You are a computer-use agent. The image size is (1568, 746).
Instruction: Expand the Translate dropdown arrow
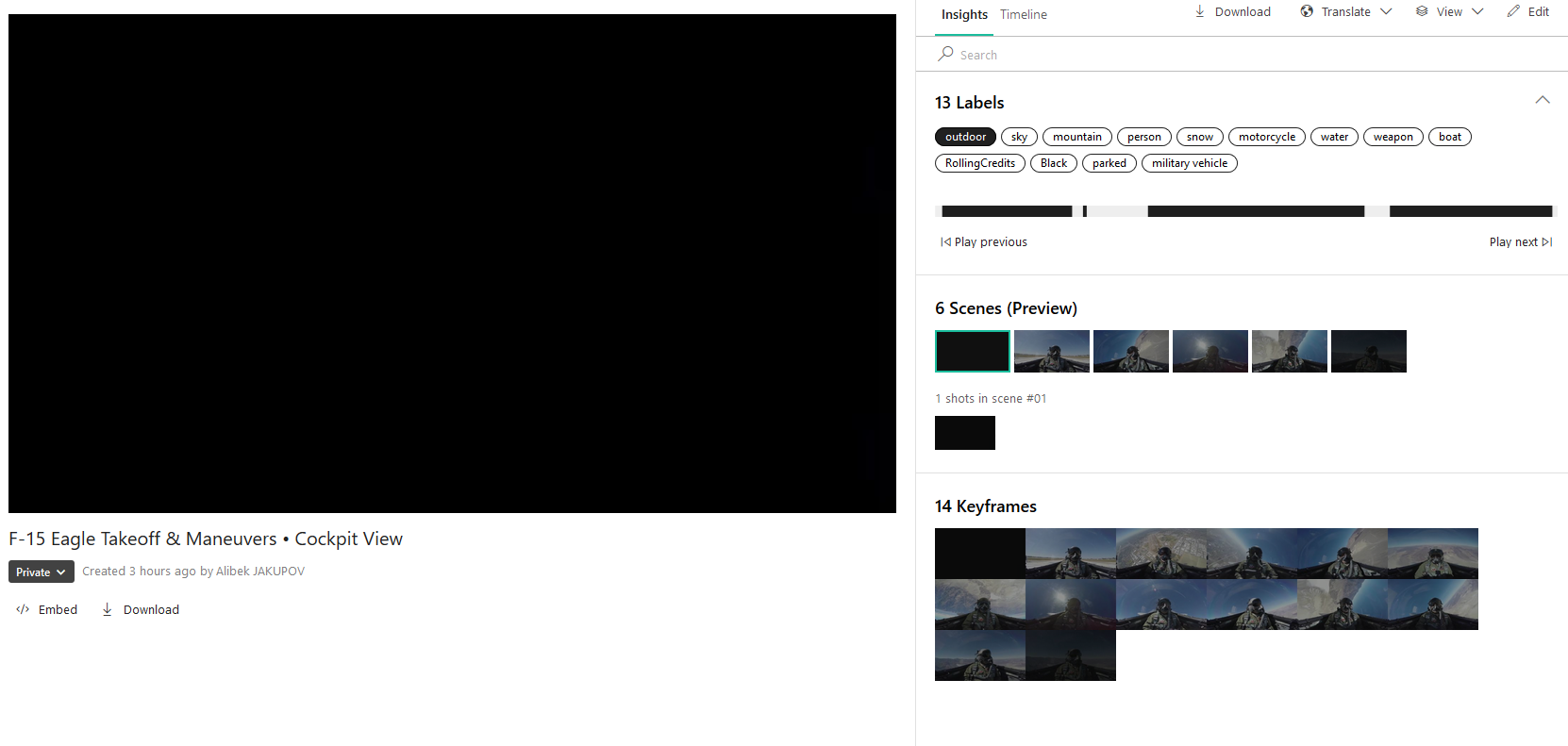pyautogui.click(x=1386, y=11)
